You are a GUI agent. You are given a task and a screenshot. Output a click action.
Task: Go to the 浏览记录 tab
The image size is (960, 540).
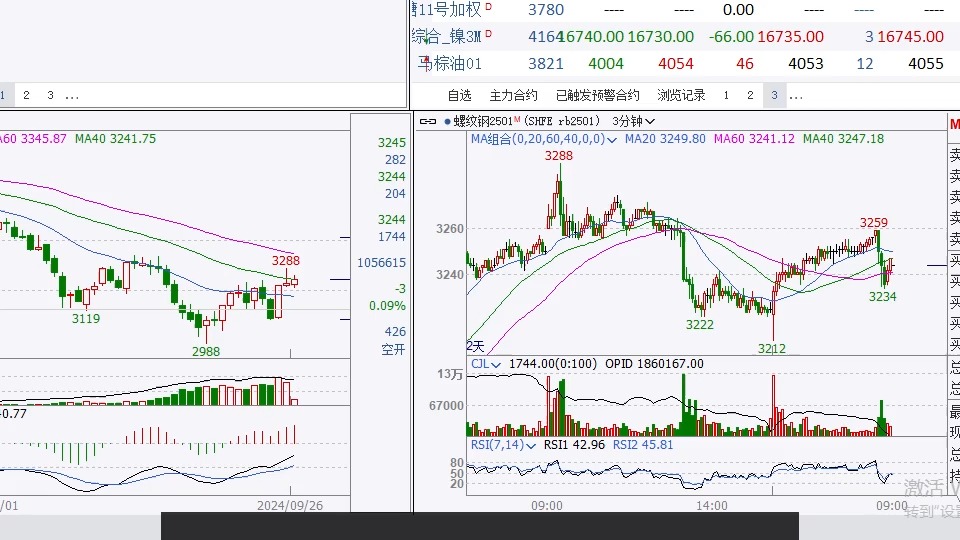681,96
